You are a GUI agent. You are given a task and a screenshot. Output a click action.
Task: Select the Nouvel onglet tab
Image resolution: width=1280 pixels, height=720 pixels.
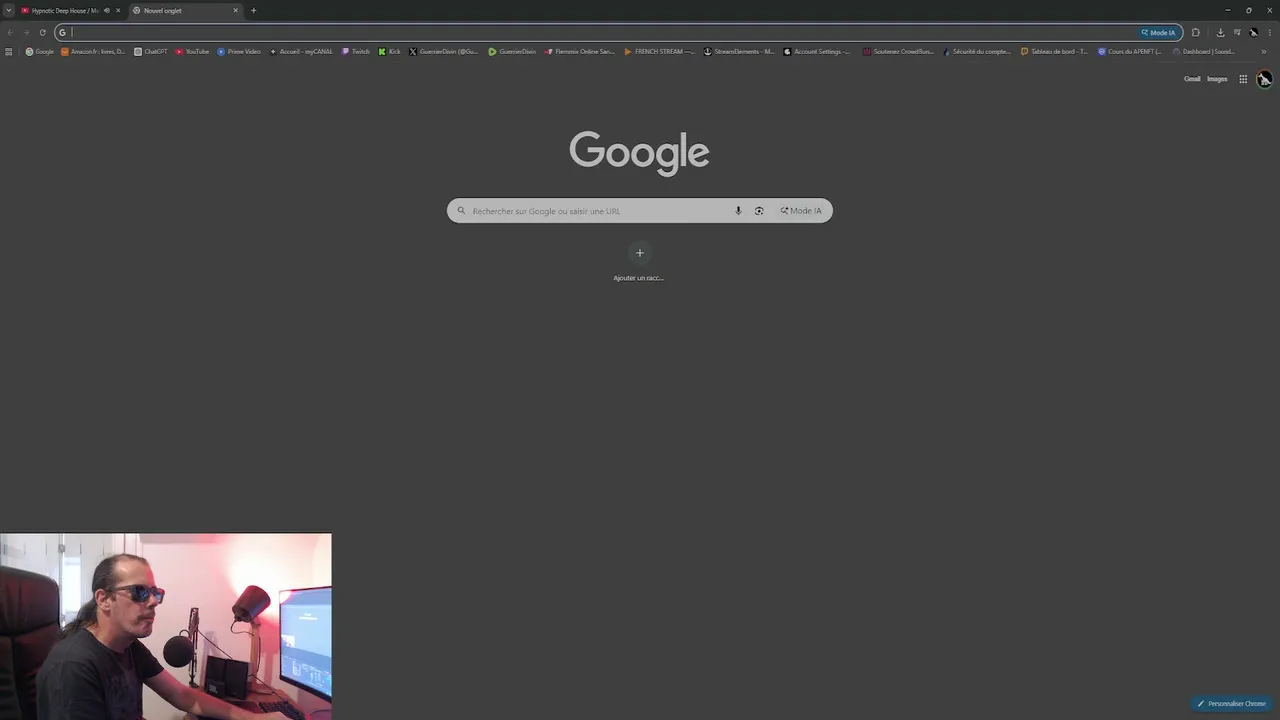[x=185, y=10]
